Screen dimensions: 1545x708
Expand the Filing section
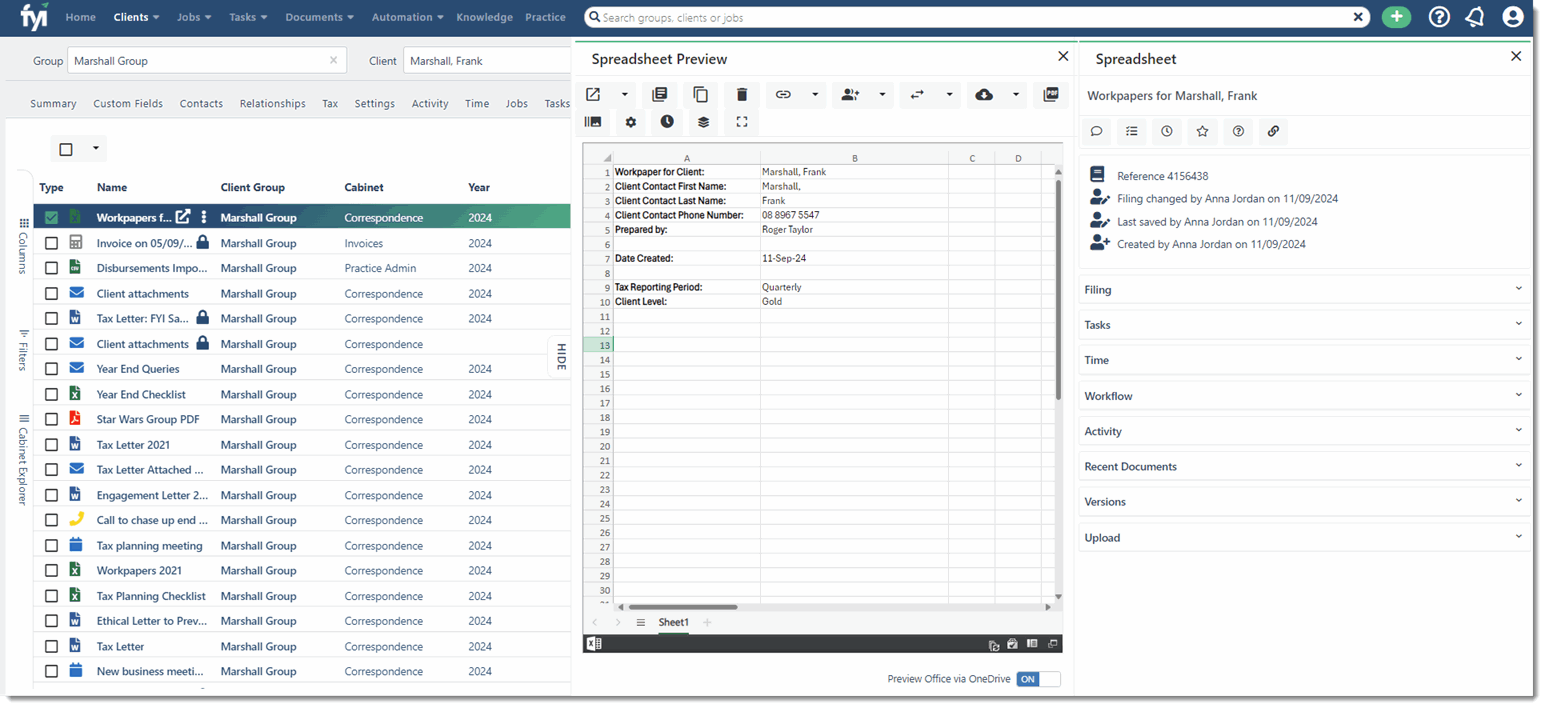pyautogui.click(x=1304, y=289)
